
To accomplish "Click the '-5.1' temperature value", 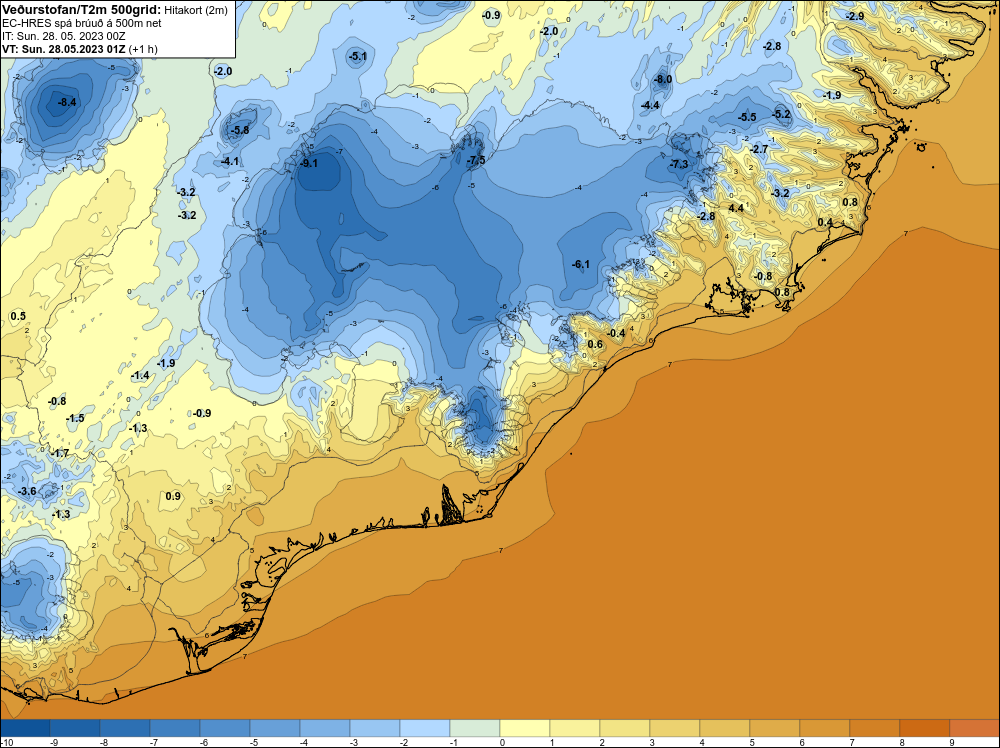I will [357, 57].
